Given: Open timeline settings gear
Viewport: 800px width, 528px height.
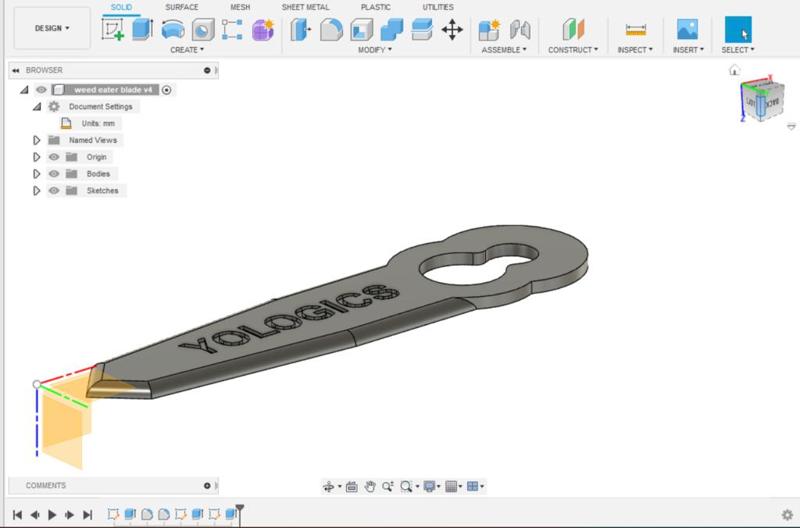Looking at the screenshot, I should click(x=787, y=514).
